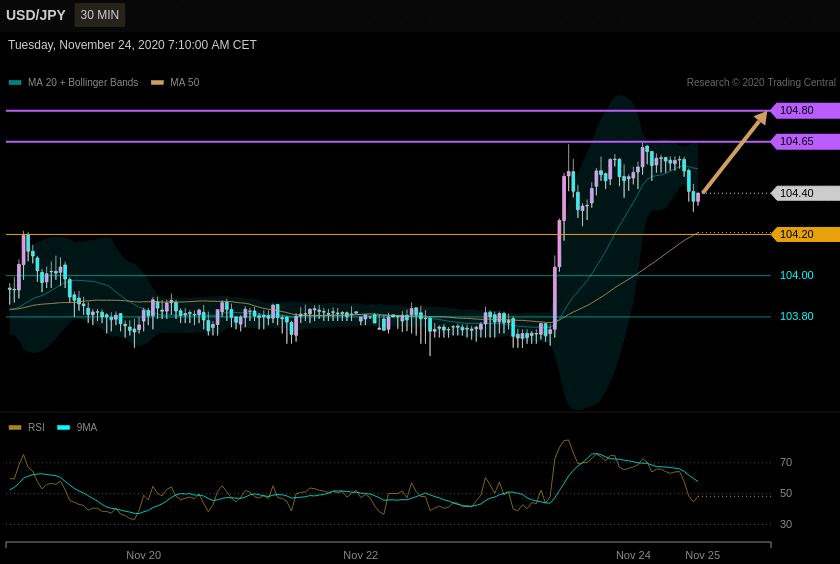Click the chart date and time text
The image size is (840, 564).
pos(132,45)
